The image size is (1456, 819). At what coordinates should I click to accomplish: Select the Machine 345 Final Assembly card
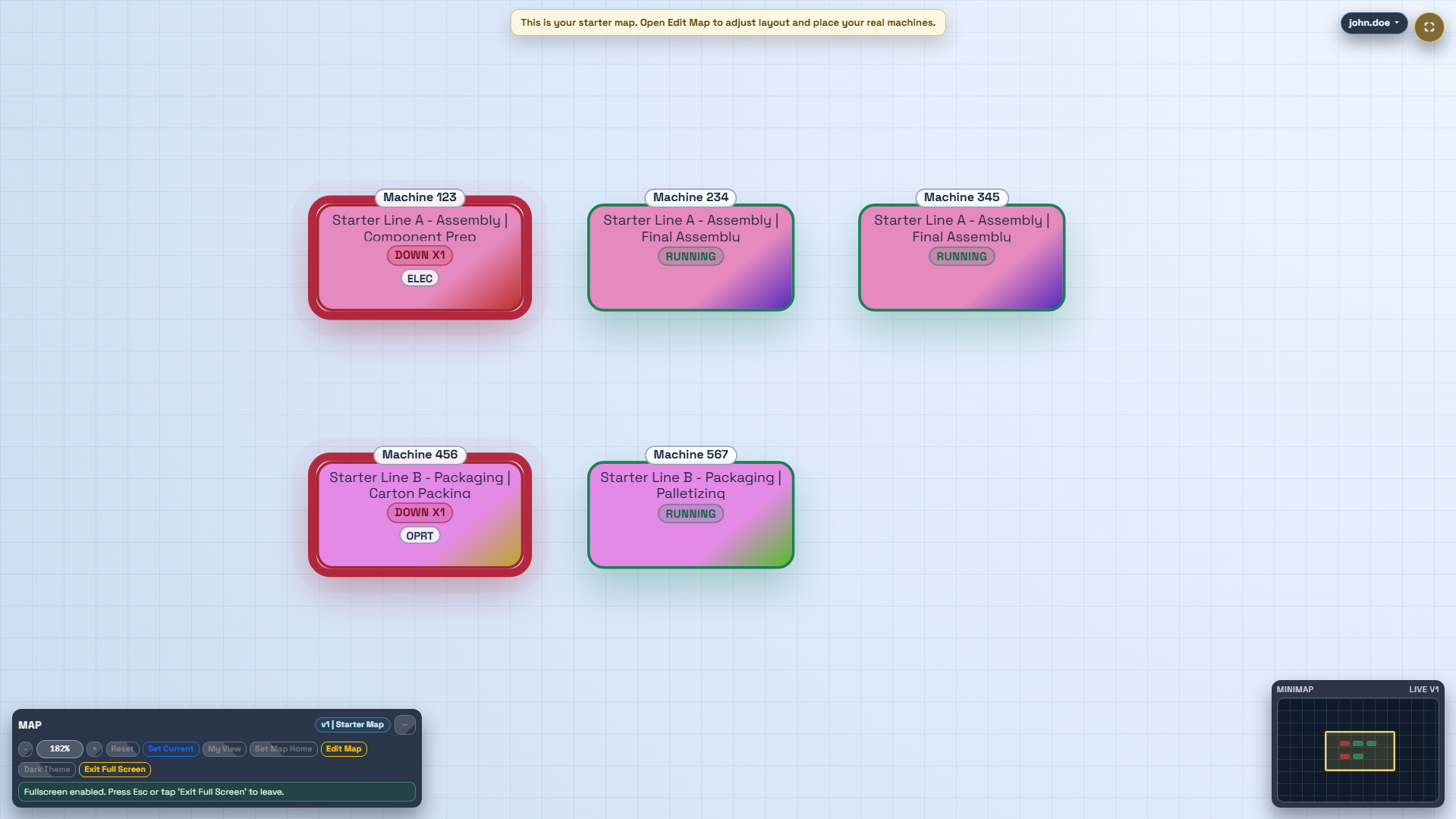(x=961, y=257)
